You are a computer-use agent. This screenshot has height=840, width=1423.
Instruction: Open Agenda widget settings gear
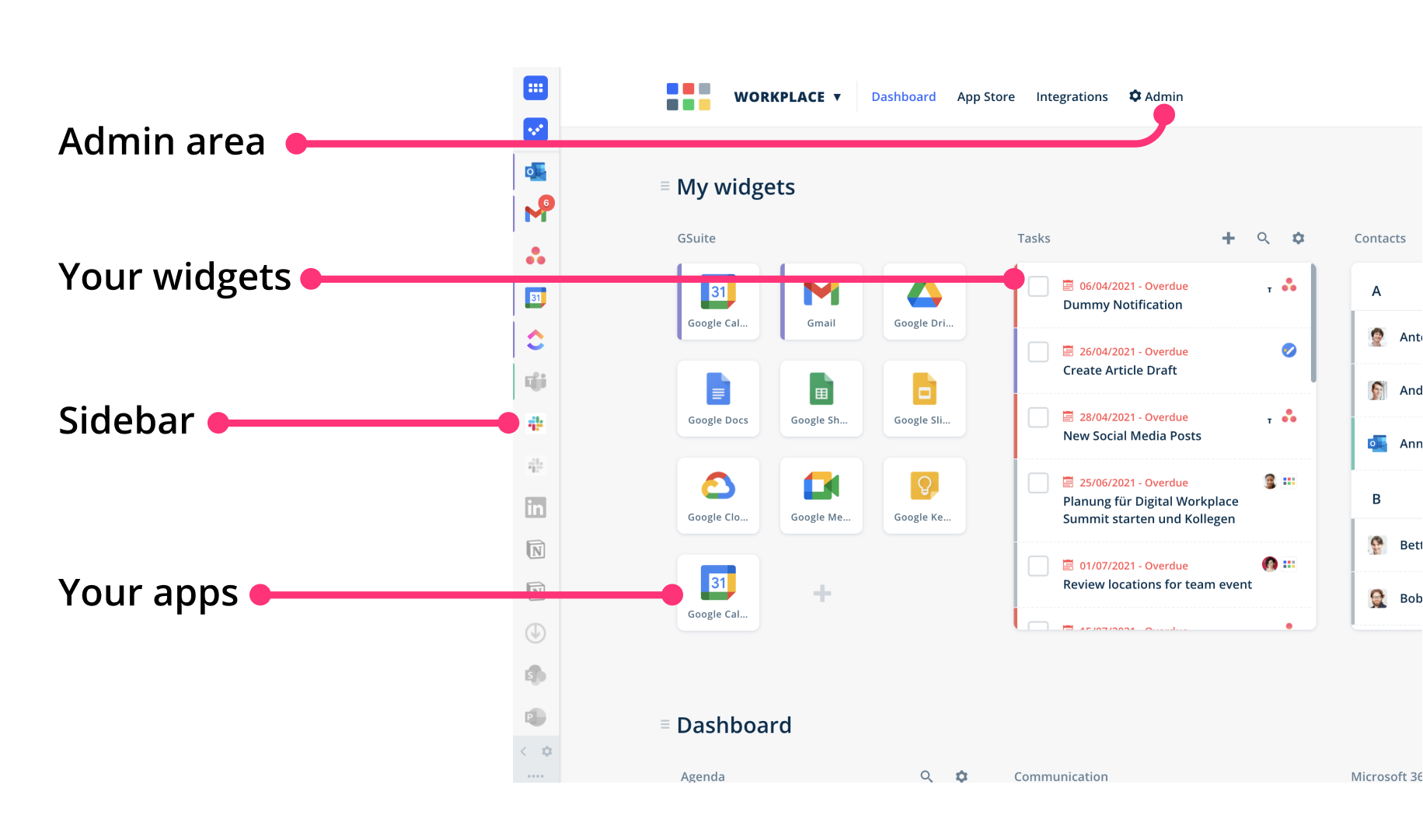962,776
